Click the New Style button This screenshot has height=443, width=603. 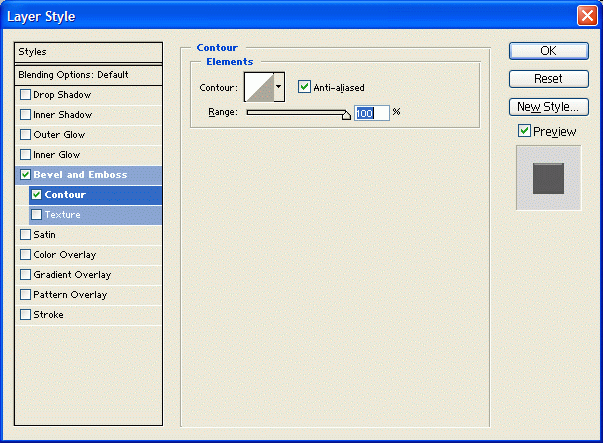(547, 106)
